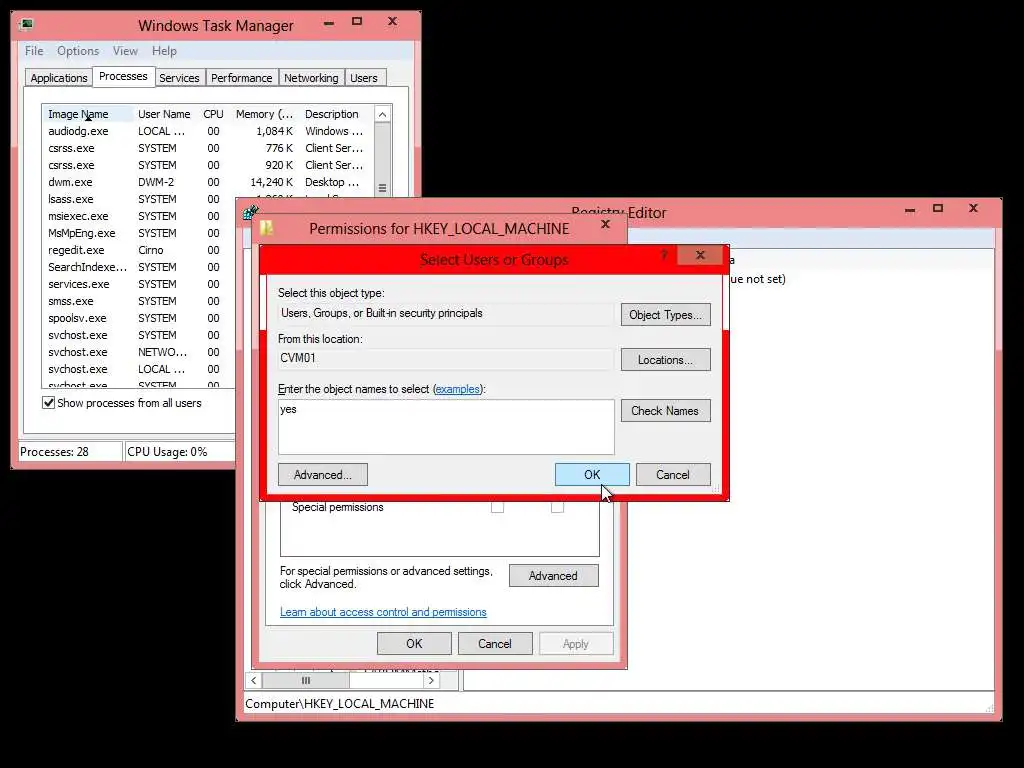The width and height of the screenshot is (1024, 768).
Task: Open Learn about access control and permissions link
Action: tap(383, 612)
